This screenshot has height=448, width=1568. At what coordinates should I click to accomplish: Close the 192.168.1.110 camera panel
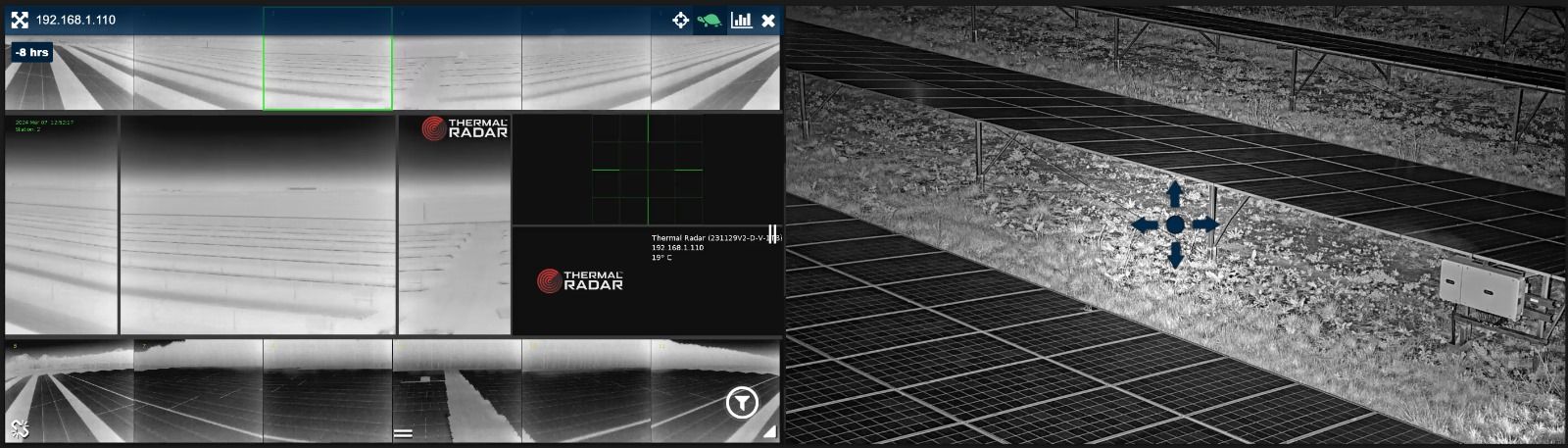pyautogui.click(x=768, y=20)
